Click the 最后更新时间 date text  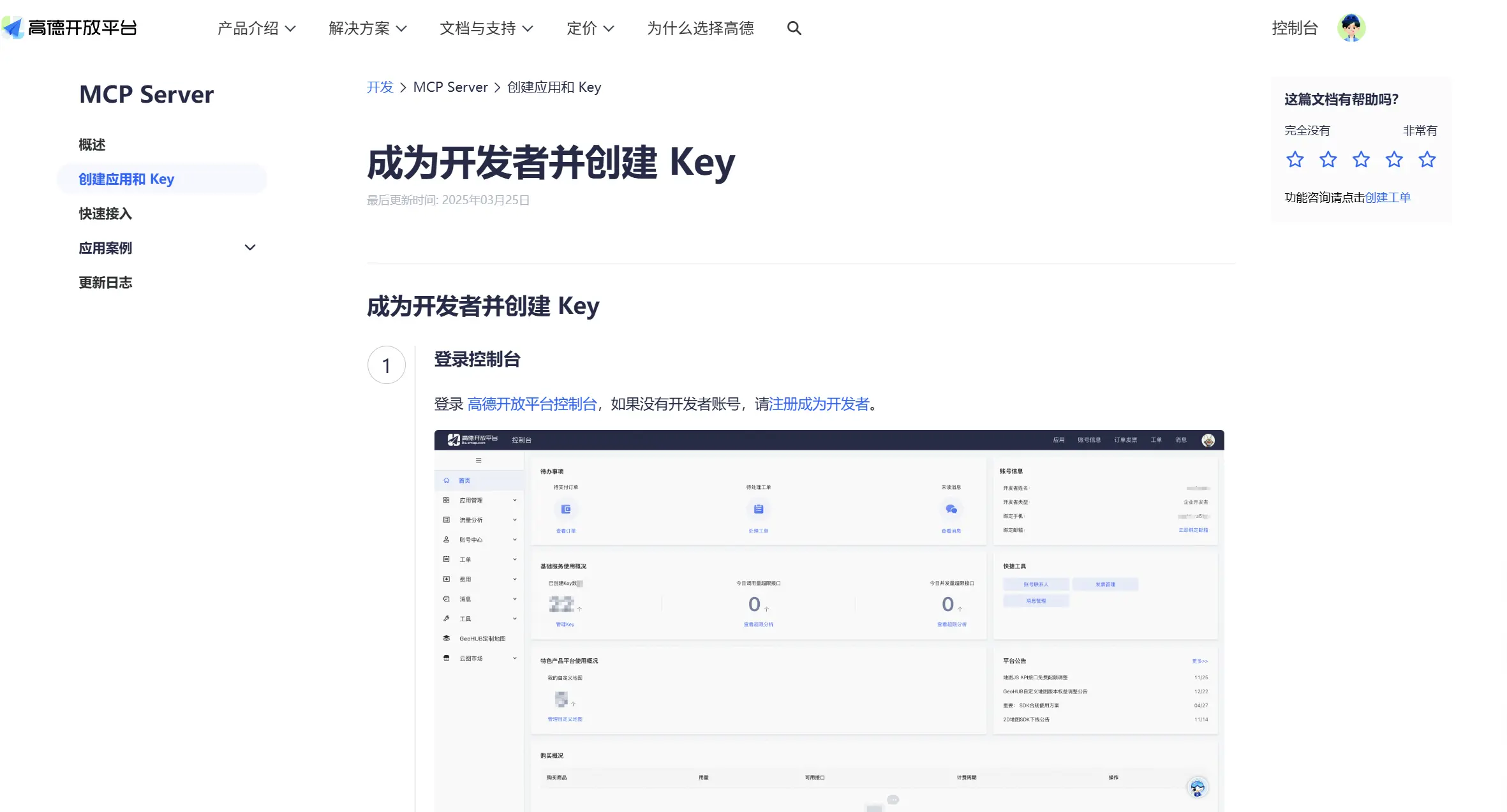click(x=448, y=200)
